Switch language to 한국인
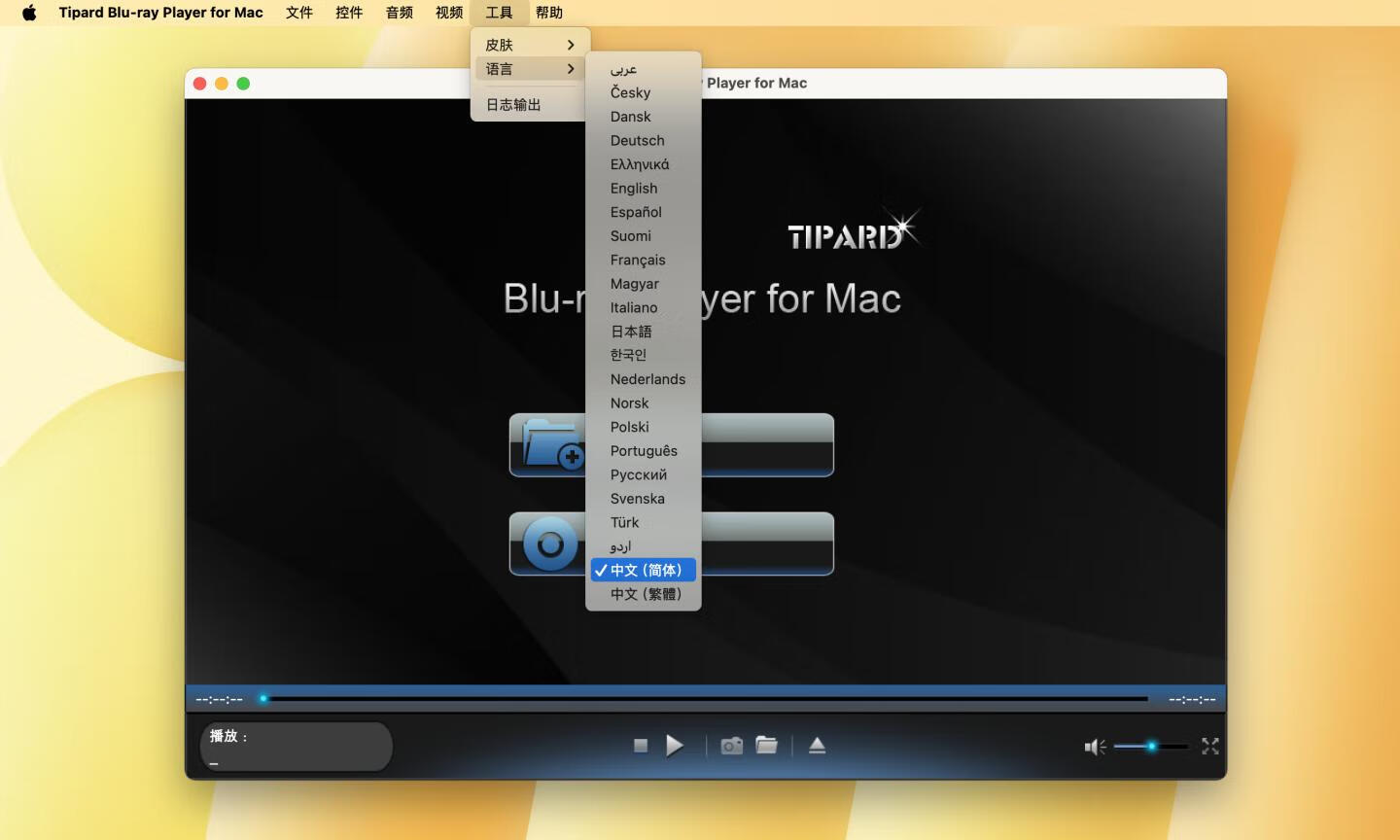 644,355
